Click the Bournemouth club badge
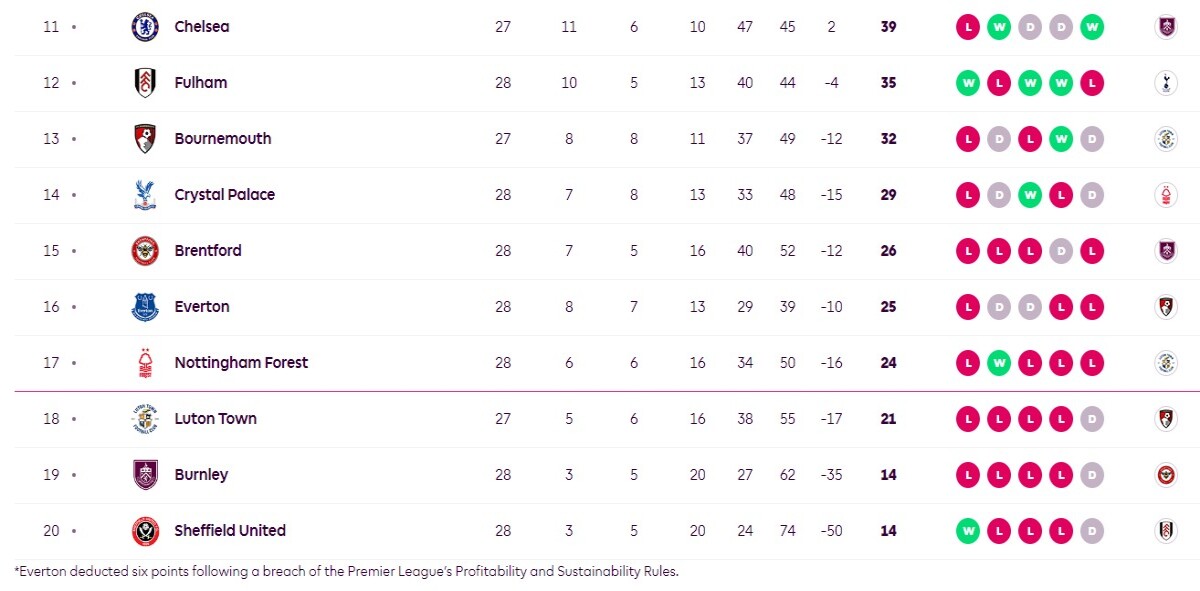 [x=145, y=139]
